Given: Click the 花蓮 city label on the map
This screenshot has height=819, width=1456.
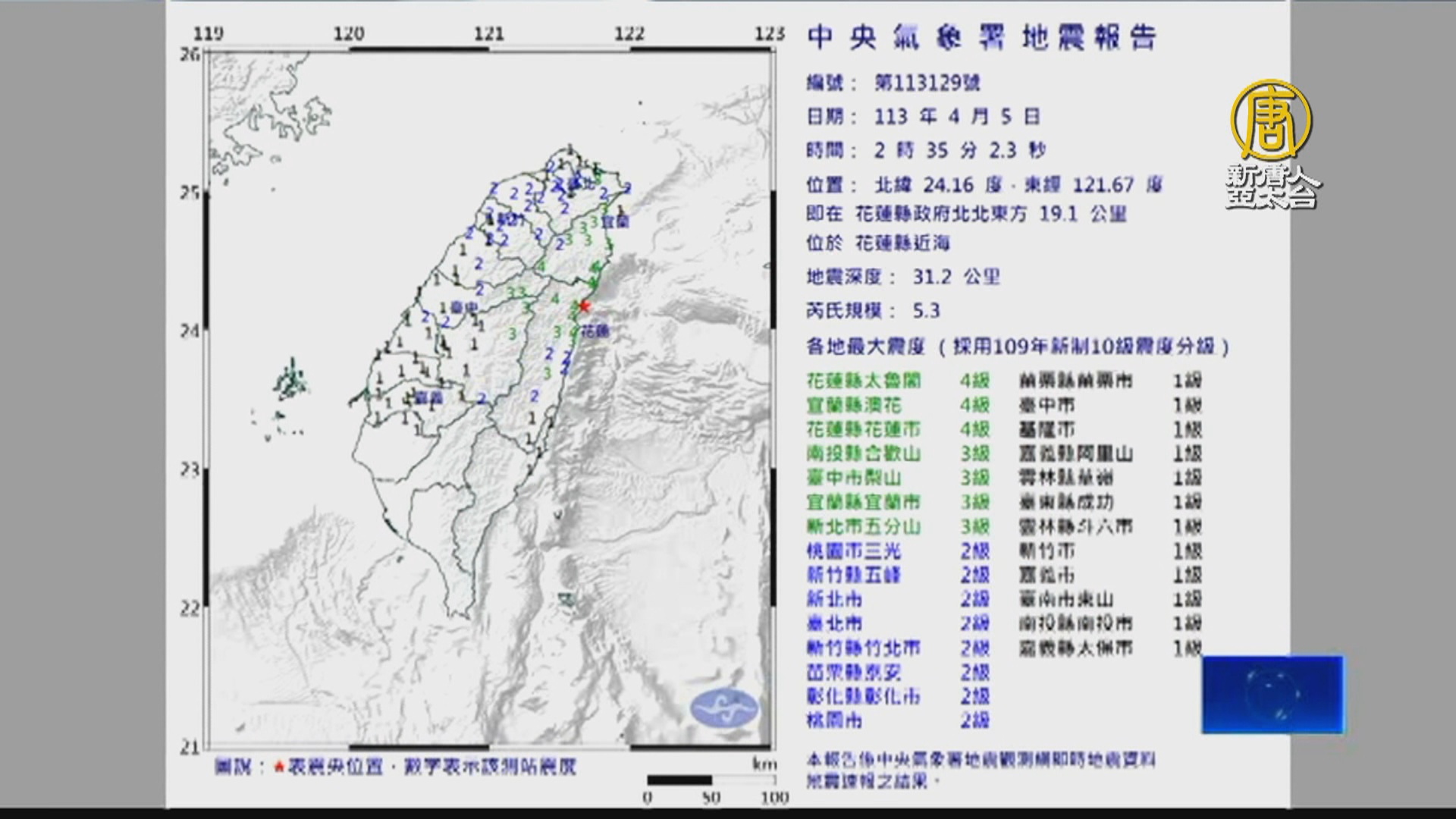Looking at the screenshot, I should click(596, 331).
